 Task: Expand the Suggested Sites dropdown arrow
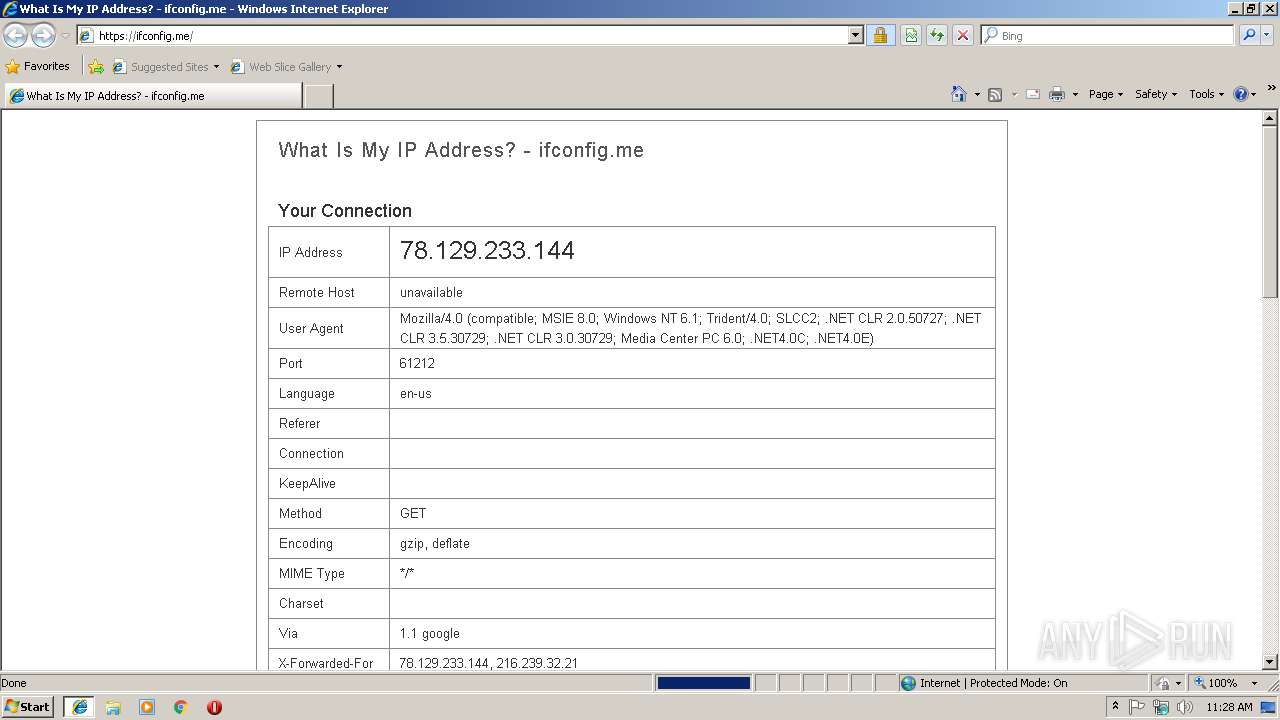click(x=216, y=67)
